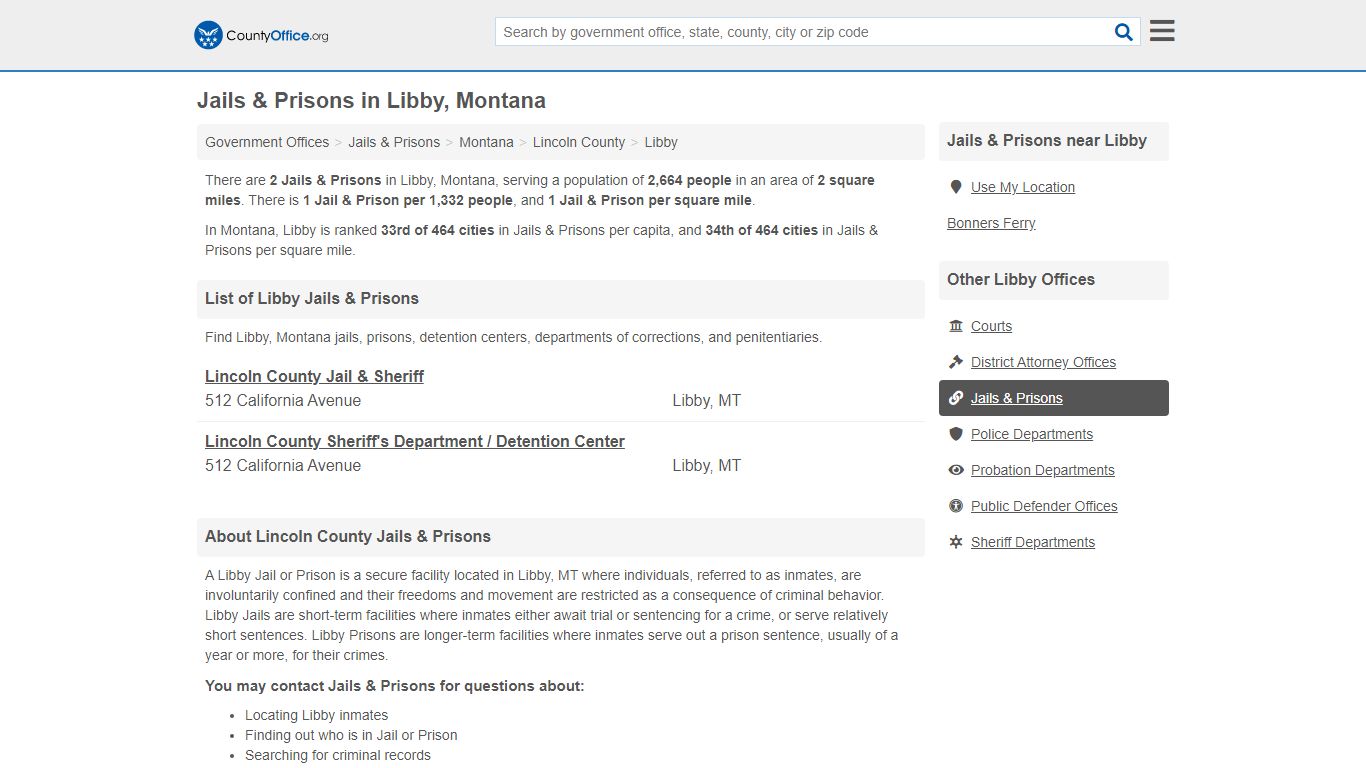The image size is (1366, 768).
Task: Open Jails & Prisons breadcrumb link
Action: pyautogui.click(x=394, y=142)
